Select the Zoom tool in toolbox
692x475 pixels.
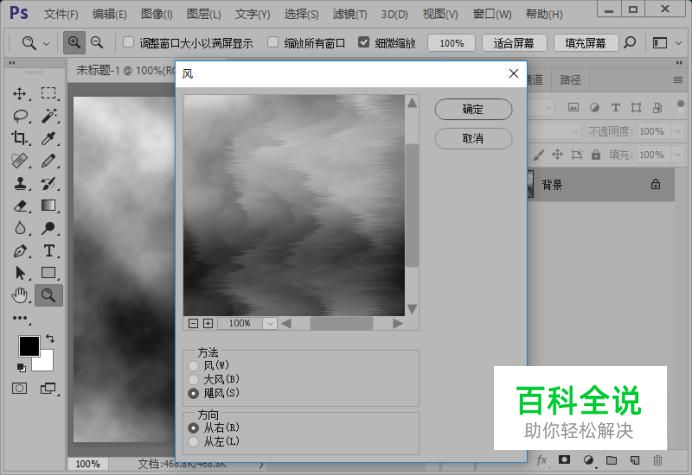(x=48, y=295)
